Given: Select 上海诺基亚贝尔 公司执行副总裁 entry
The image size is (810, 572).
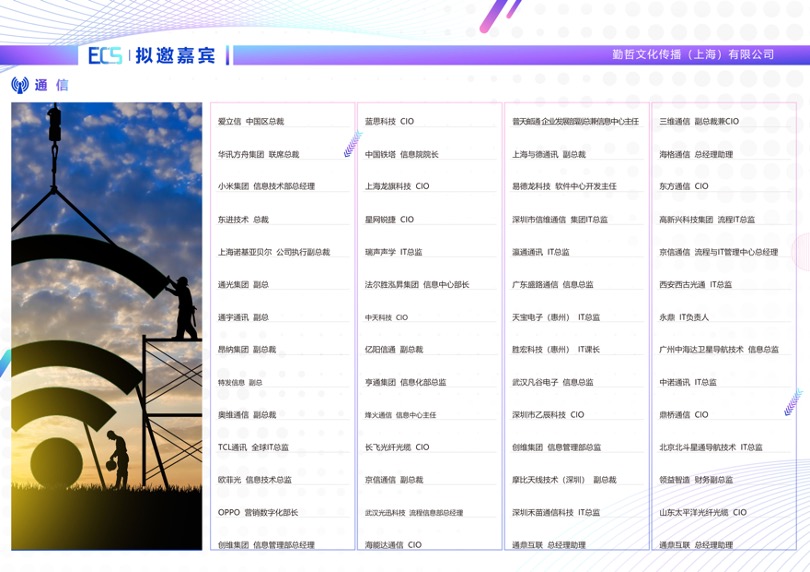Looking at the screenshot, I should pos(274,252).
